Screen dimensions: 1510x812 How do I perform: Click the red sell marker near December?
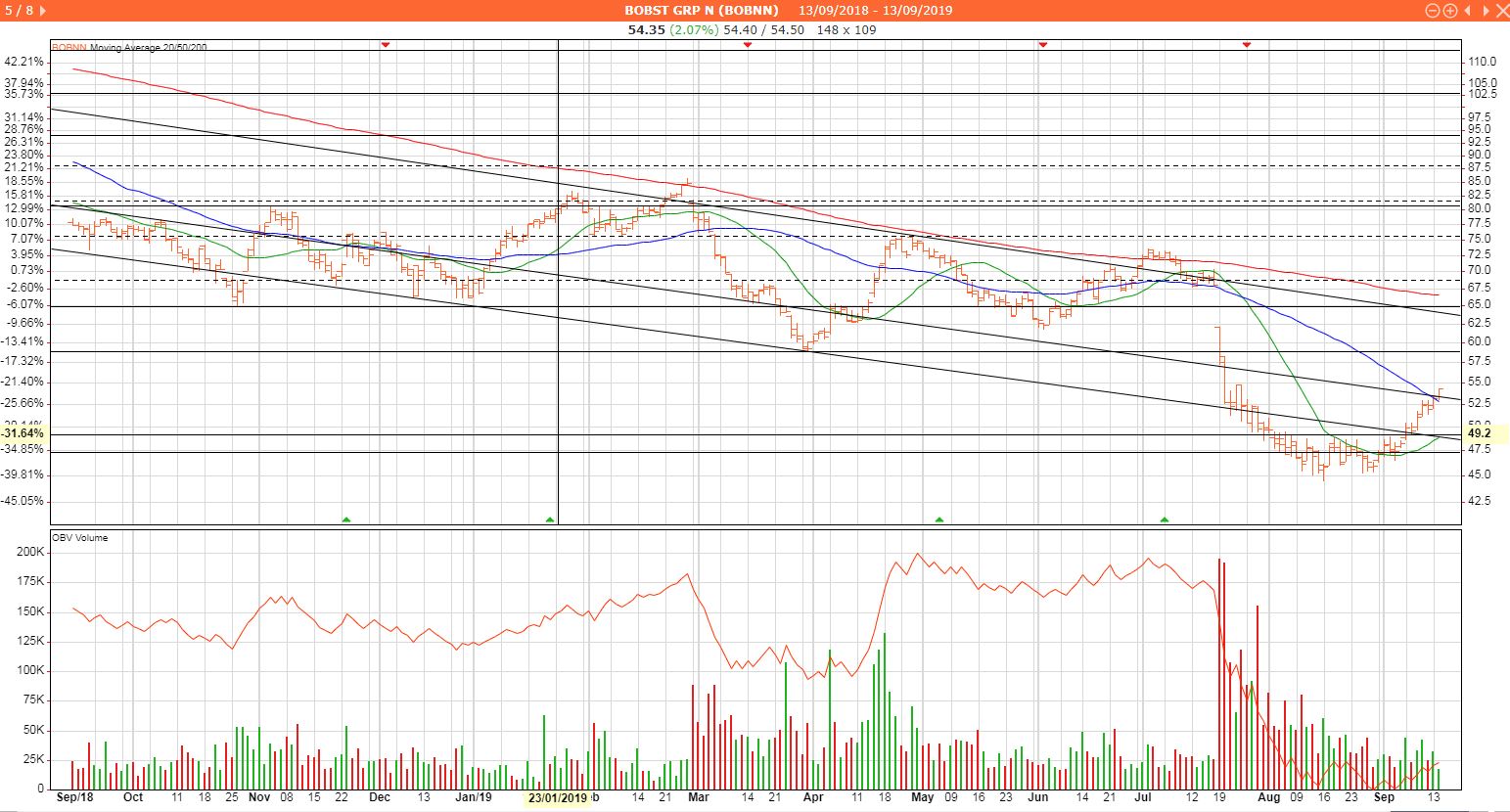click(x=385, y=45)
